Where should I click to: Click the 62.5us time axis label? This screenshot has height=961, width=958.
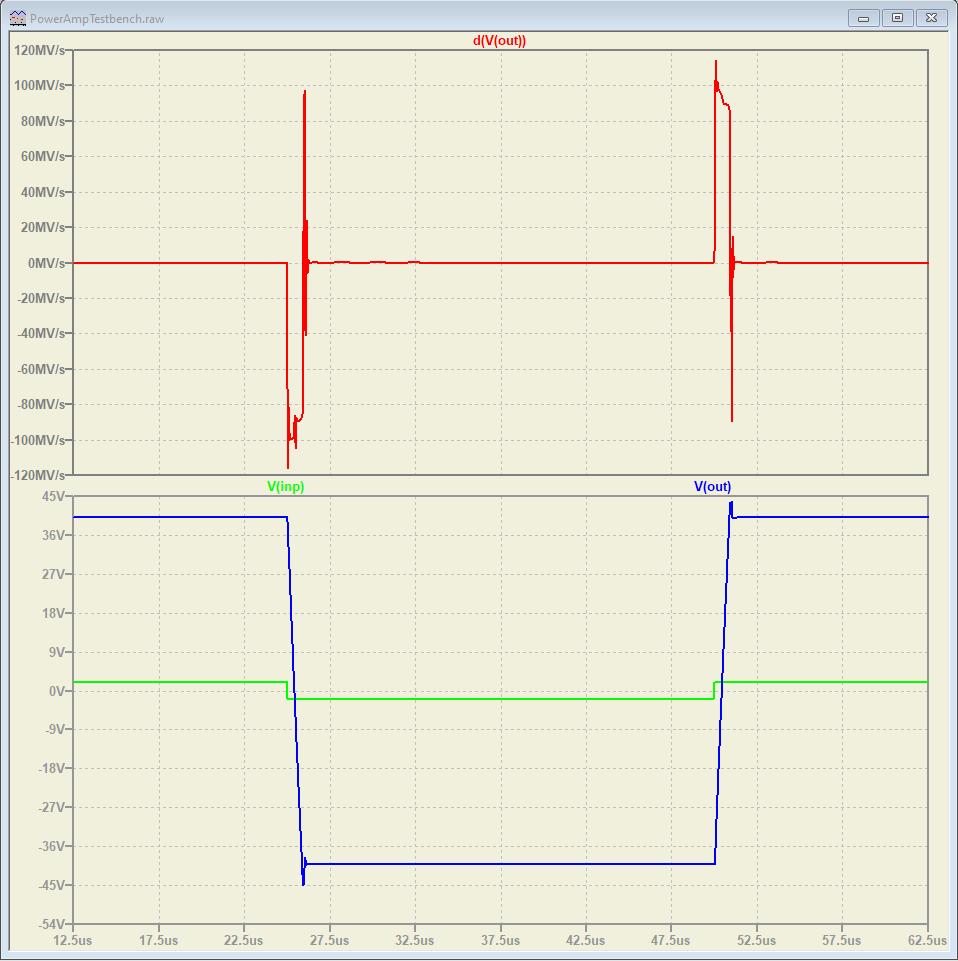[927, 940]
